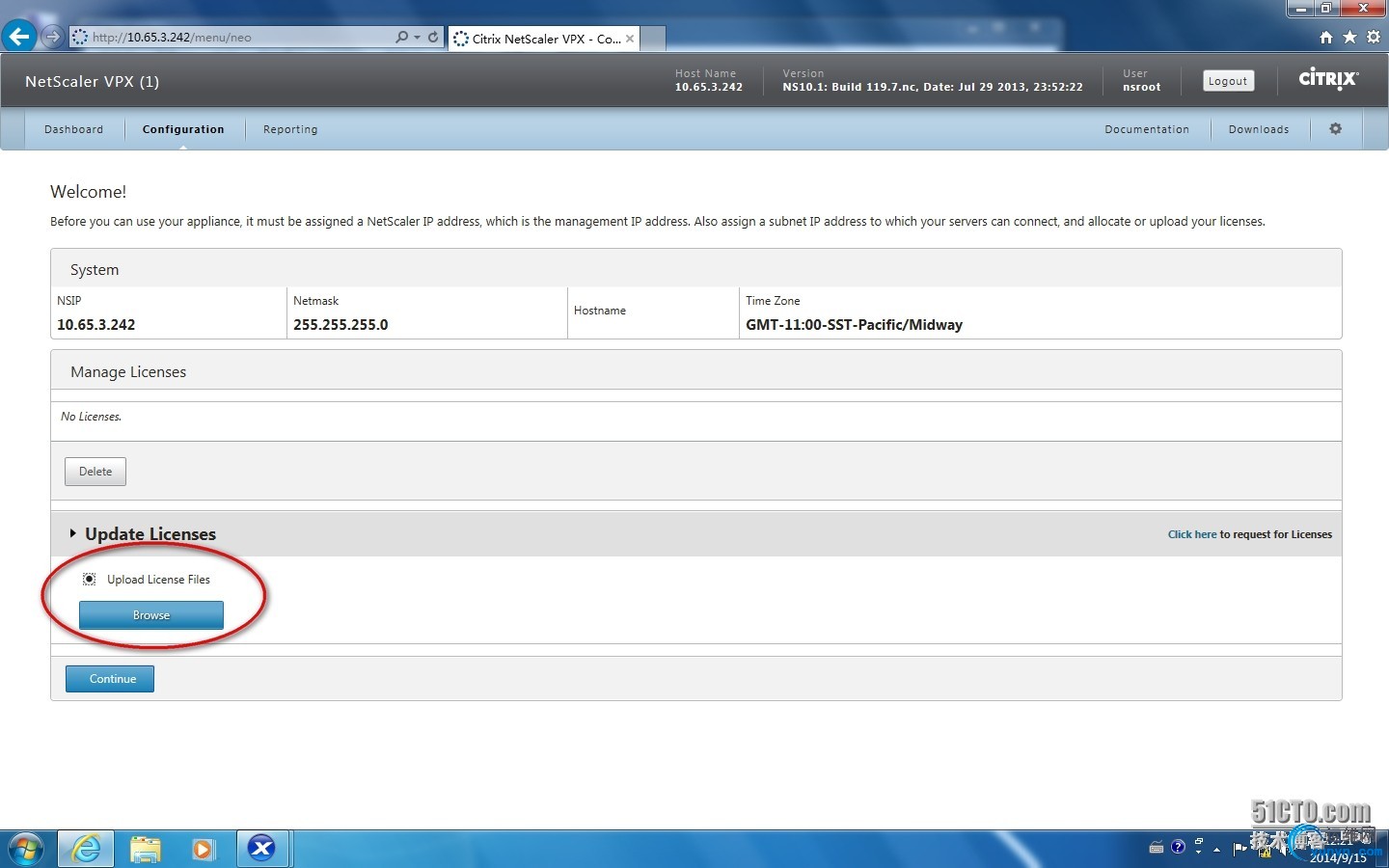
Task: Click the browser home icon
Action: (1326, 38)
